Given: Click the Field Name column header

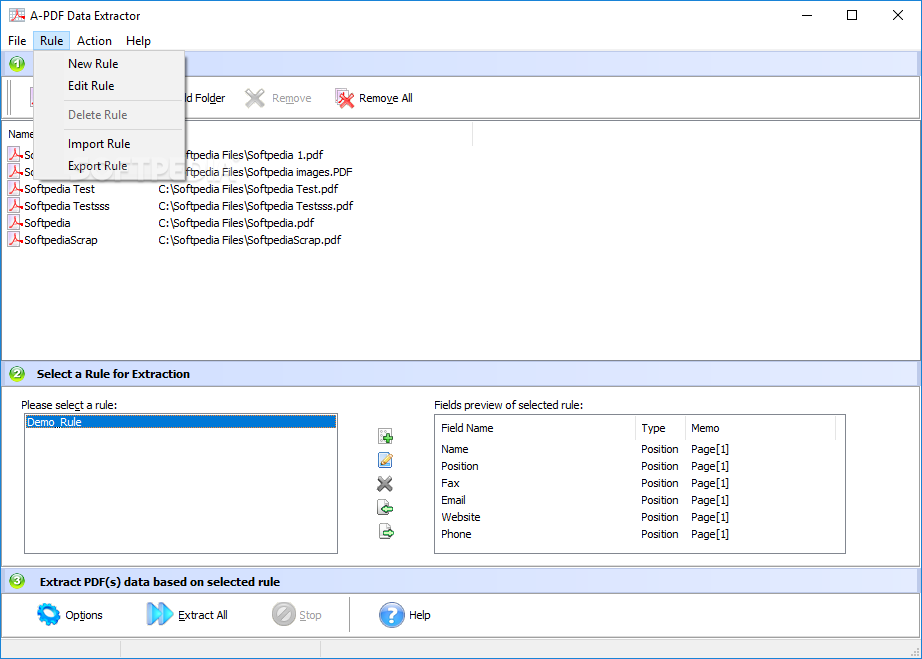Looking at the screenshot, I should [x=535, y=428].
